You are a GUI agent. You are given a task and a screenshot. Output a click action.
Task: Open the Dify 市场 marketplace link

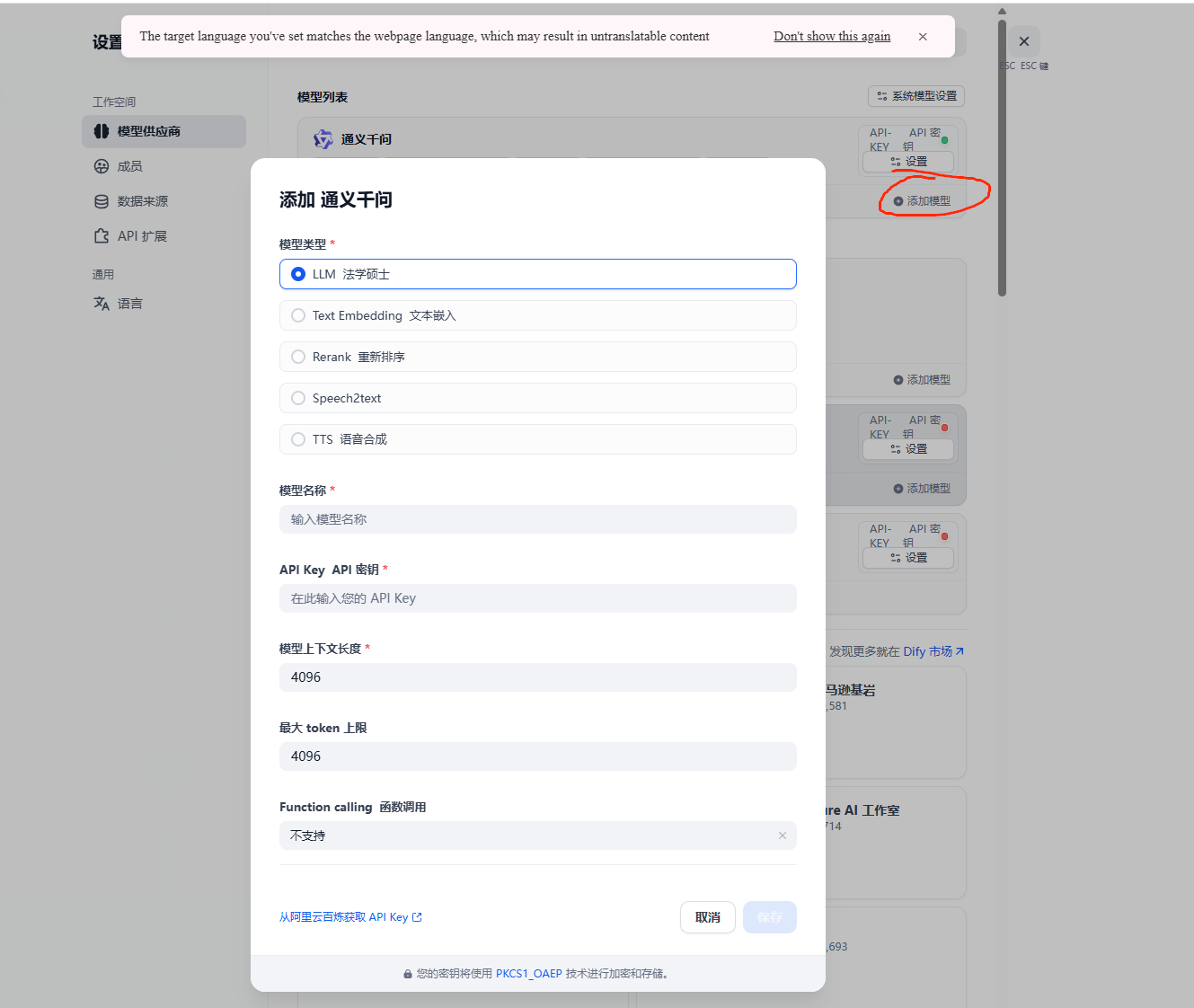pos(933,651)
